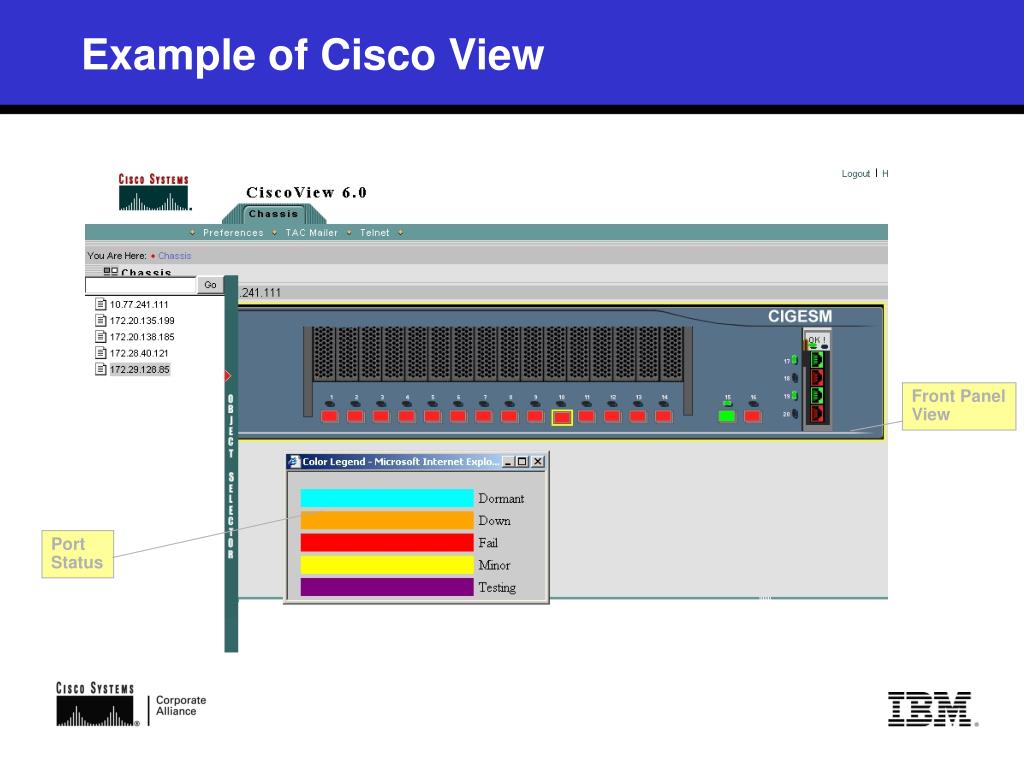Image resolution: width=1024 pixels, height=768 pixels.
Task: Select port 14 on the chassis
Action: point(664,416)
